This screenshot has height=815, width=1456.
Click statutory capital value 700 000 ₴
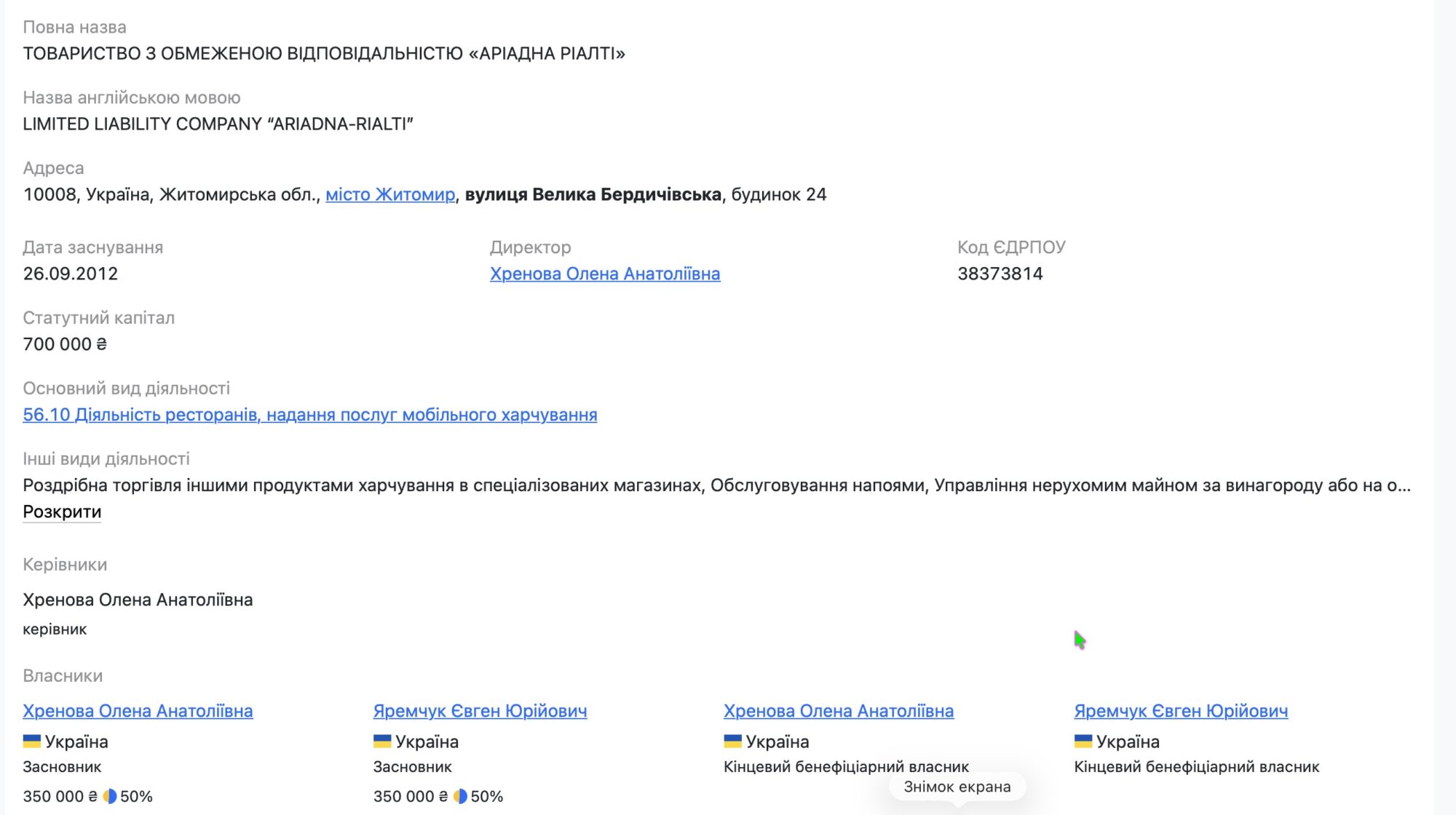point(65,344)
